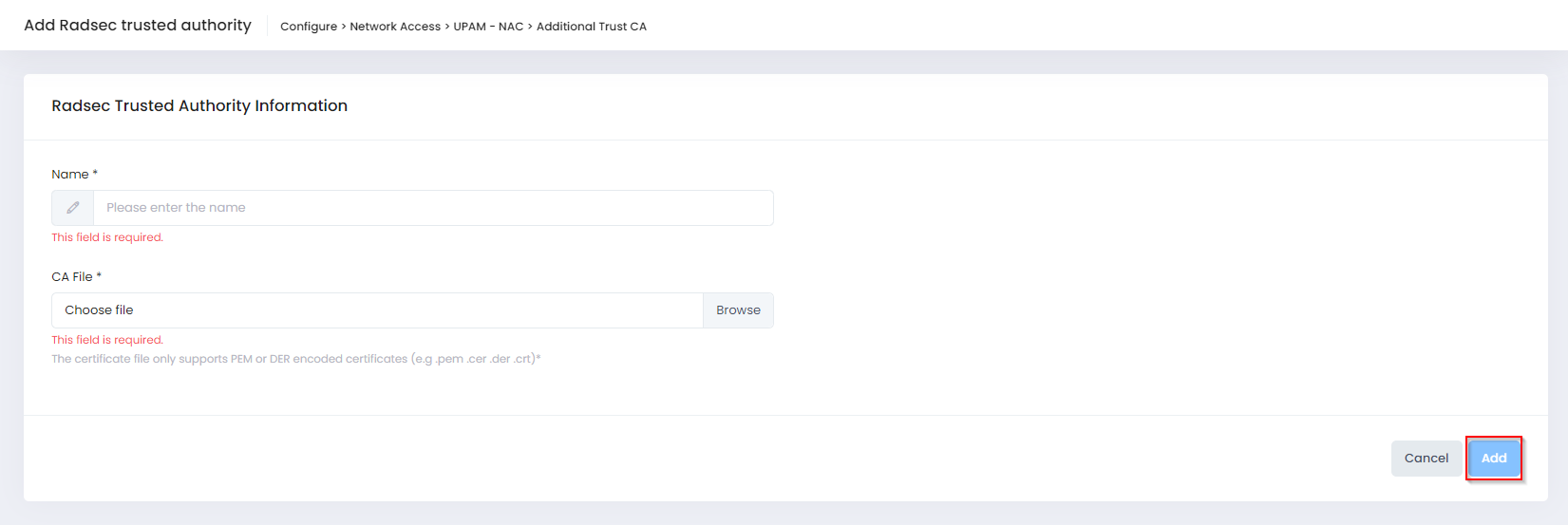Open the Choose file field
The width and height of the screenshot is (1568, 525).
point(377,310)
